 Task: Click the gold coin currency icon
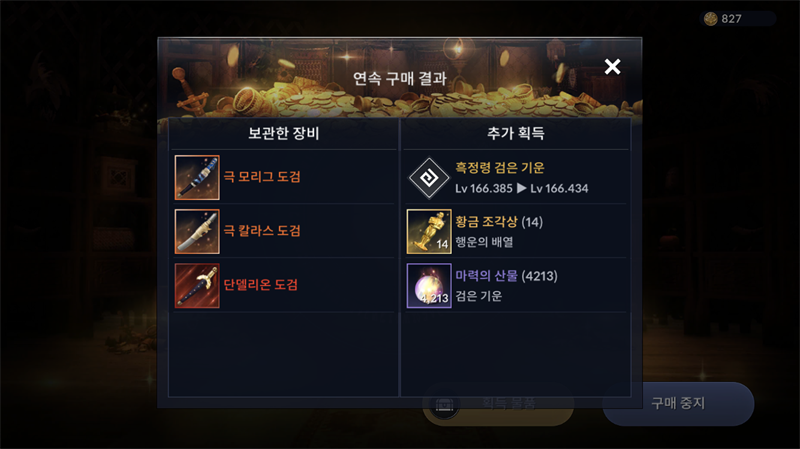[x=710, y=19]
